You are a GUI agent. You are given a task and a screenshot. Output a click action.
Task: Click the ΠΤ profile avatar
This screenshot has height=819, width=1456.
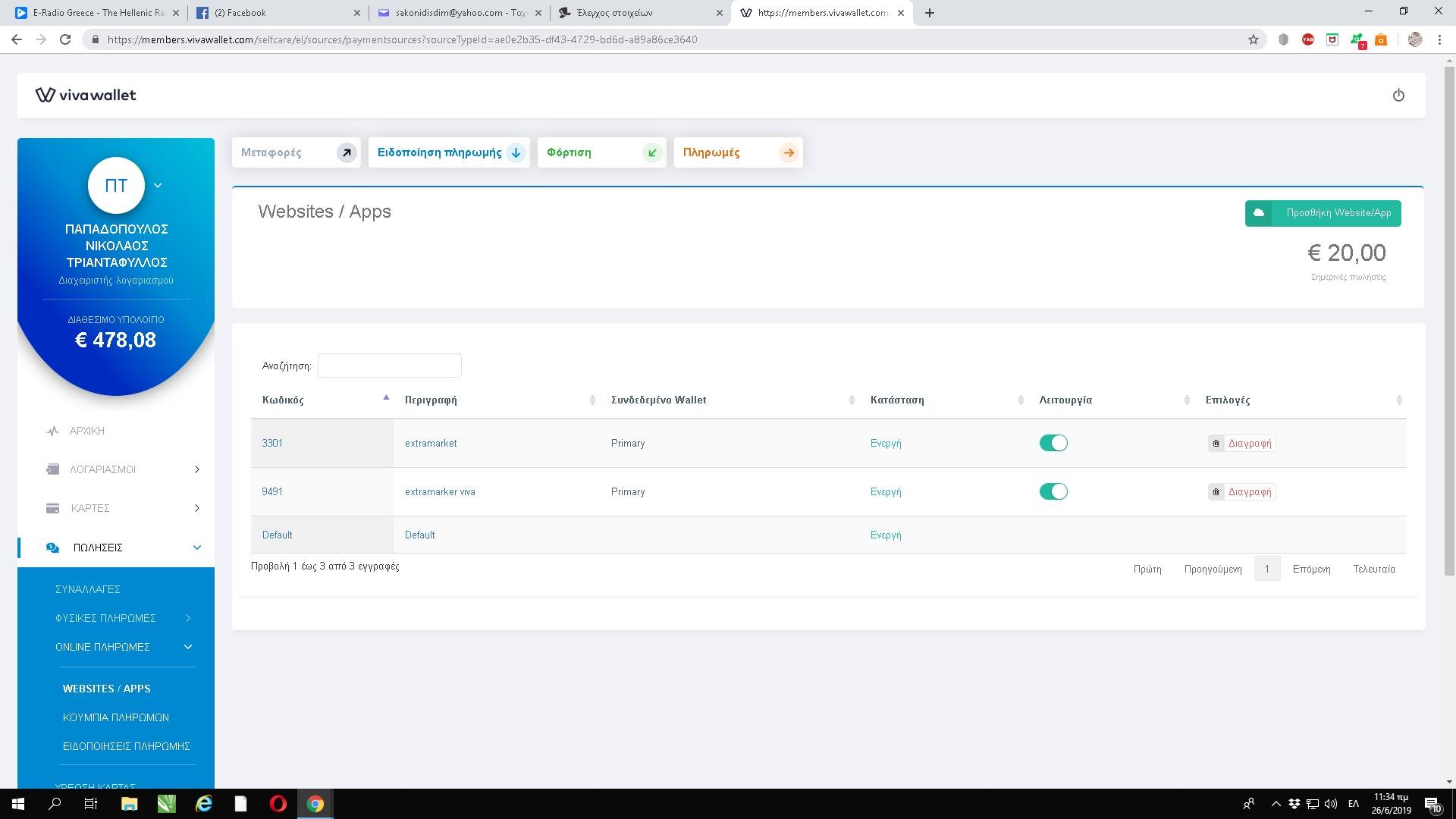[116, 186]
